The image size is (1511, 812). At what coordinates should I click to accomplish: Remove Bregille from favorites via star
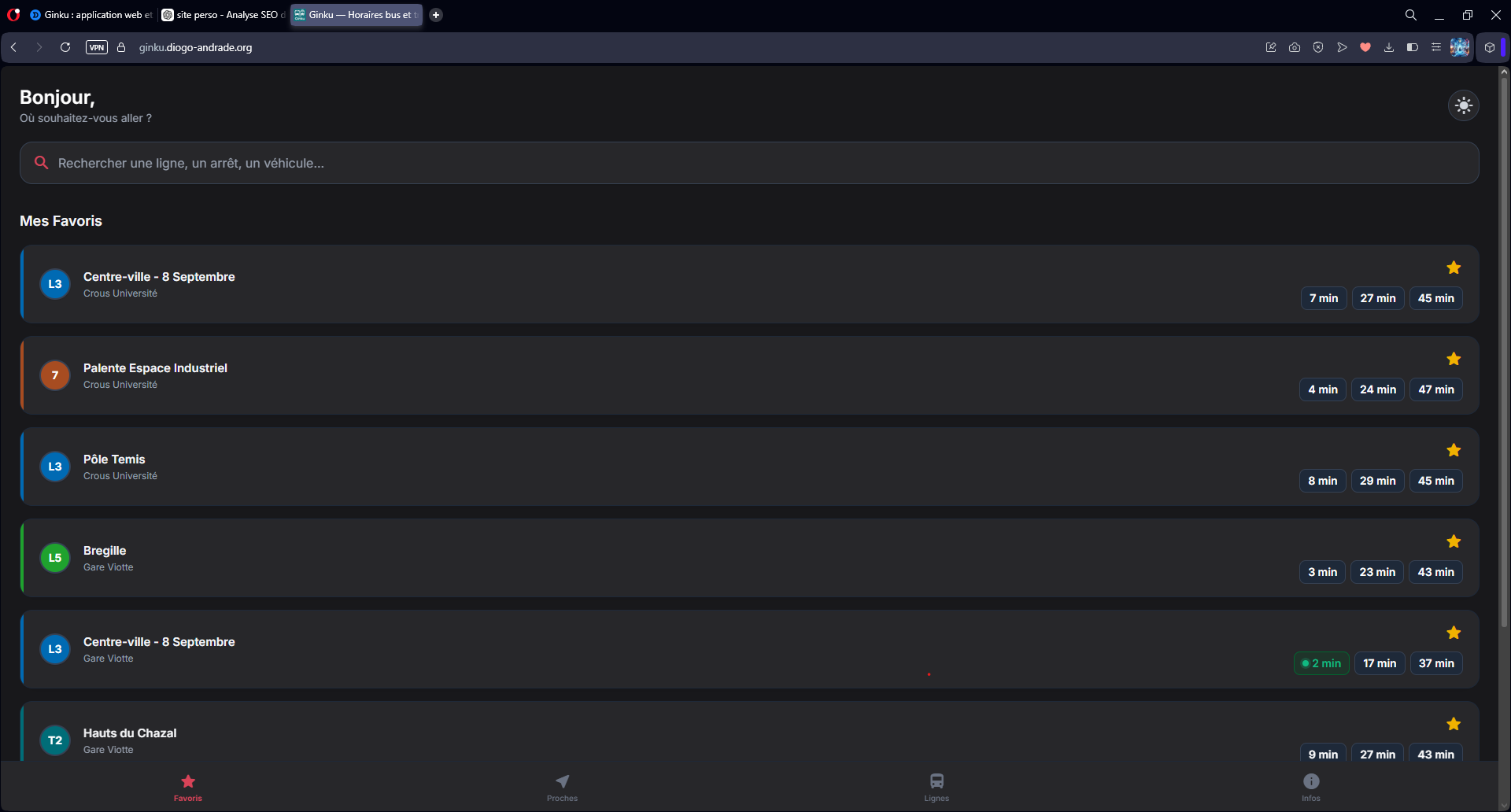point(1454,541)
